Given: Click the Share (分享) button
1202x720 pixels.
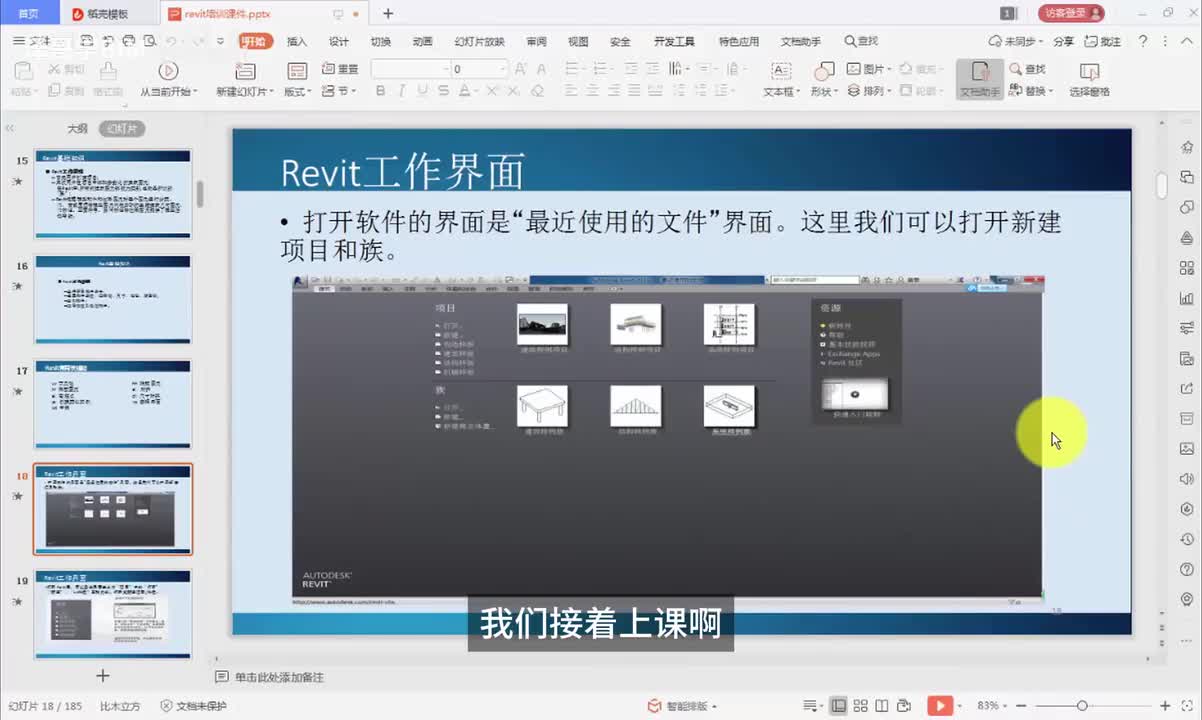Looking at the screenshot, I should click(x=1064, y=41).
